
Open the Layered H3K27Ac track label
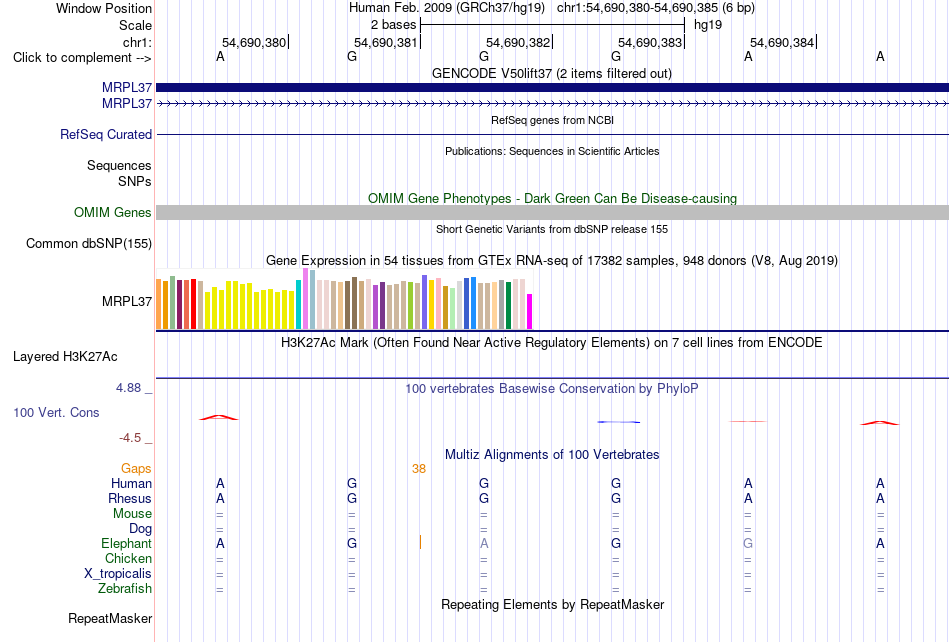[x=65, y=357]
